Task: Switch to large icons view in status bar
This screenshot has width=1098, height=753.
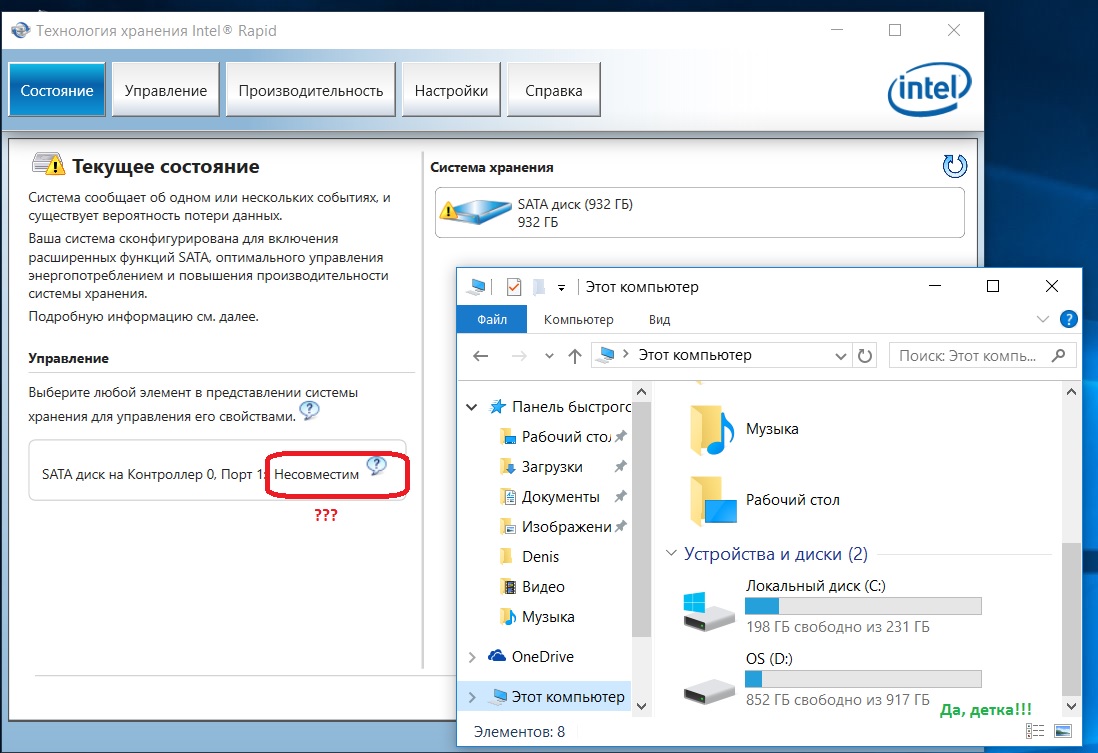Action: [1062, 731]
